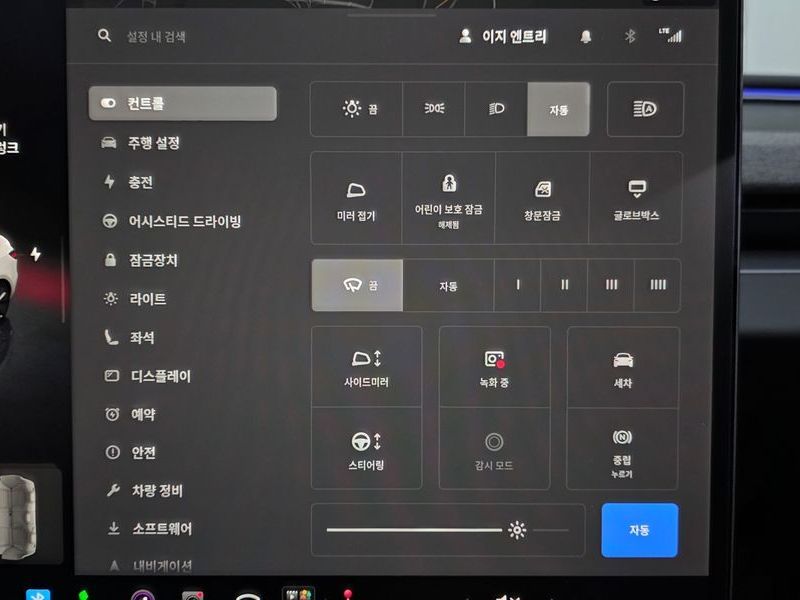Tap the charging bolt icon beside the car
Viewport: 800px width, 600px height.
click(x=36, y=254)
